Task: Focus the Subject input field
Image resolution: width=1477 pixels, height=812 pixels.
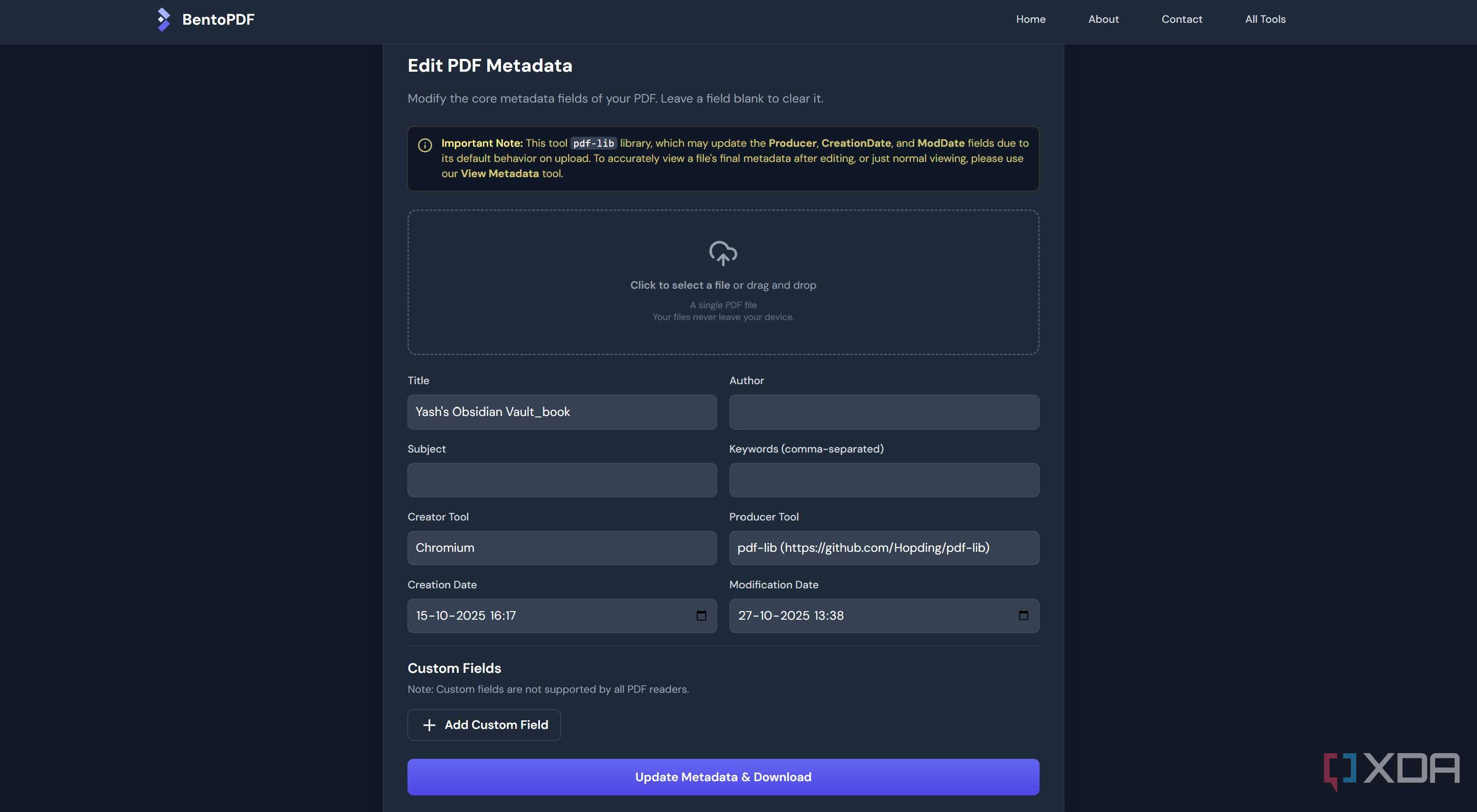Action: click(x=562, y=480)
